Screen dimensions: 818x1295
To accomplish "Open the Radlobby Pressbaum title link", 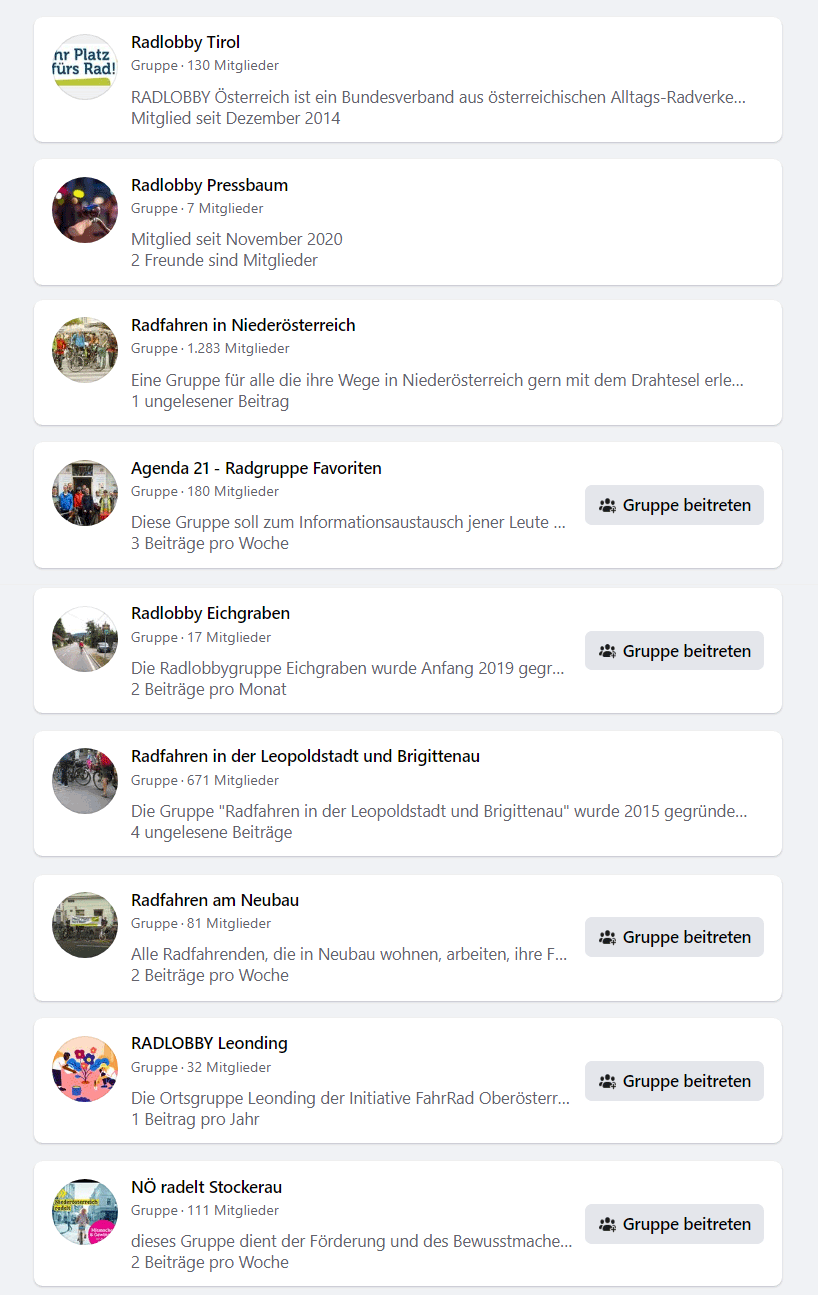I will 209,185.
